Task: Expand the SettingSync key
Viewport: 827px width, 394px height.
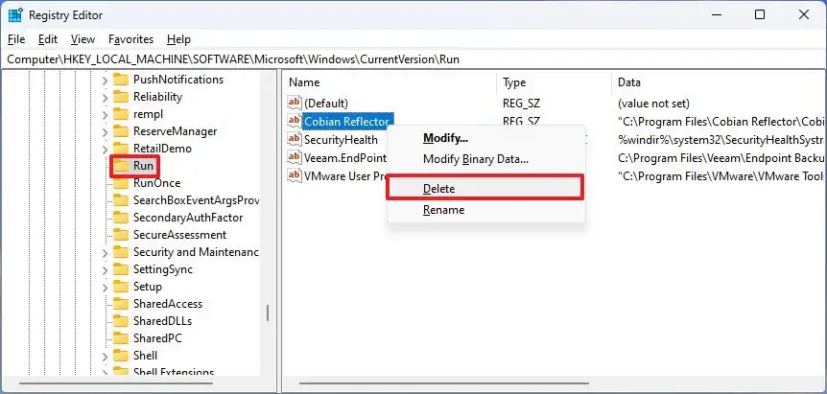Action: pyautogui.click(x=104, y=271)
